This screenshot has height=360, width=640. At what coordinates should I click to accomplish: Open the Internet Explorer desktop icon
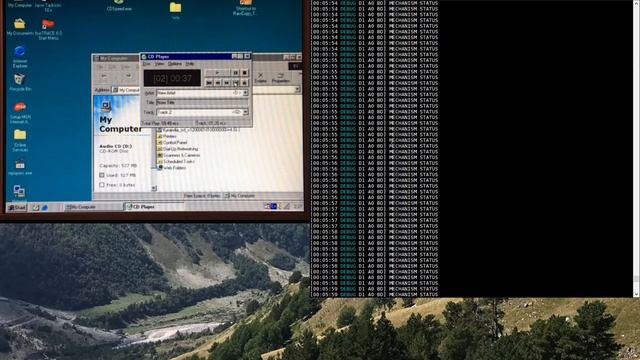tap(20, 57)
